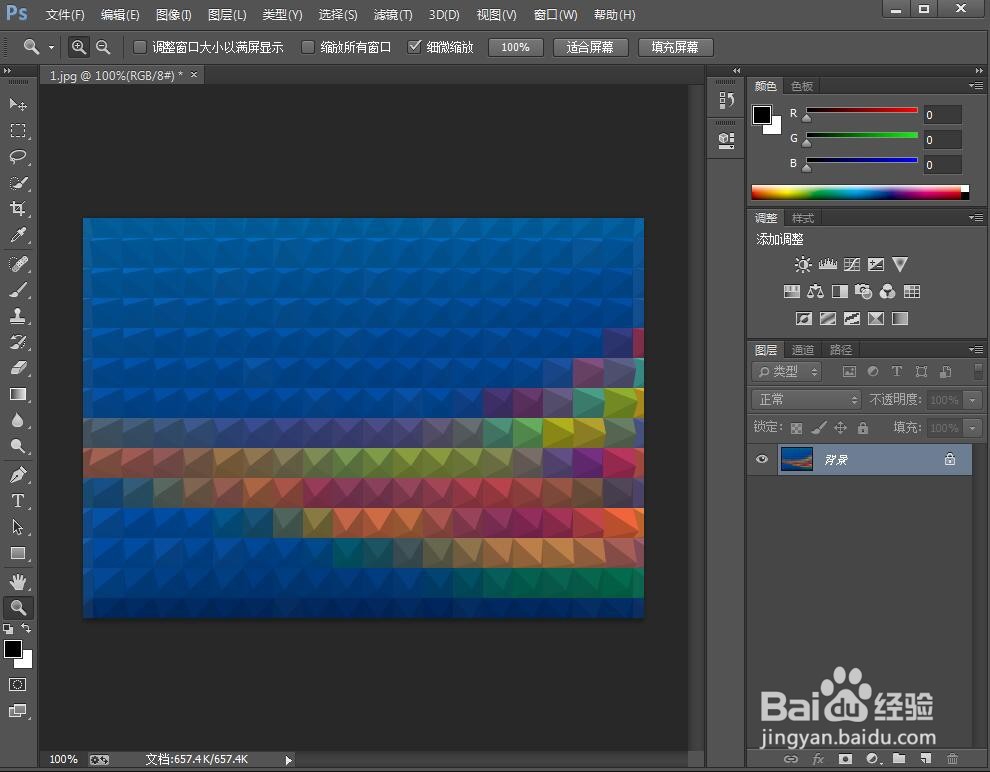Click the 适合屏幕 button
The width and height of the screenshot is (990, 772).
coord(590,47)
